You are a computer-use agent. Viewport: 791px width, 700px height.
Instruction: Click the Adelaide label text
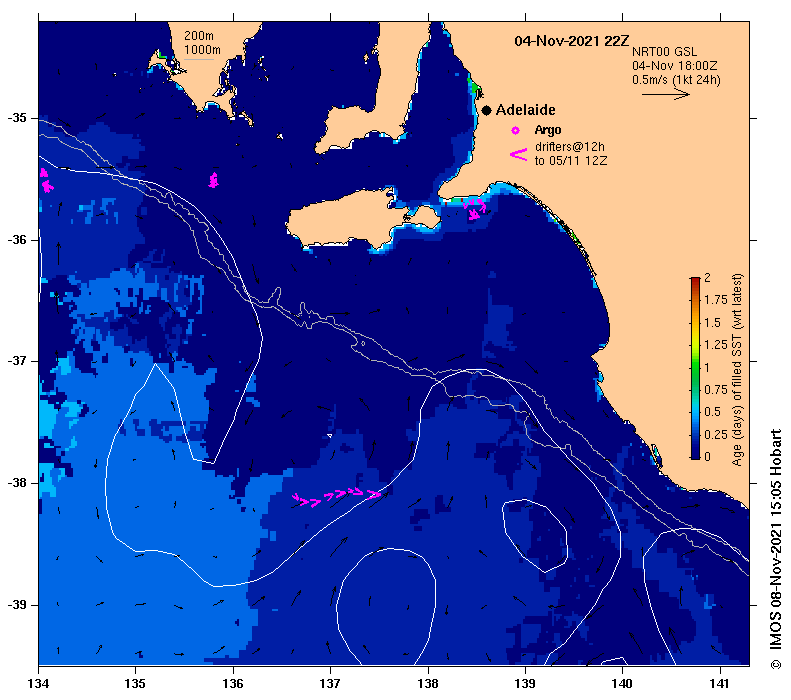[x=525, y=110]
